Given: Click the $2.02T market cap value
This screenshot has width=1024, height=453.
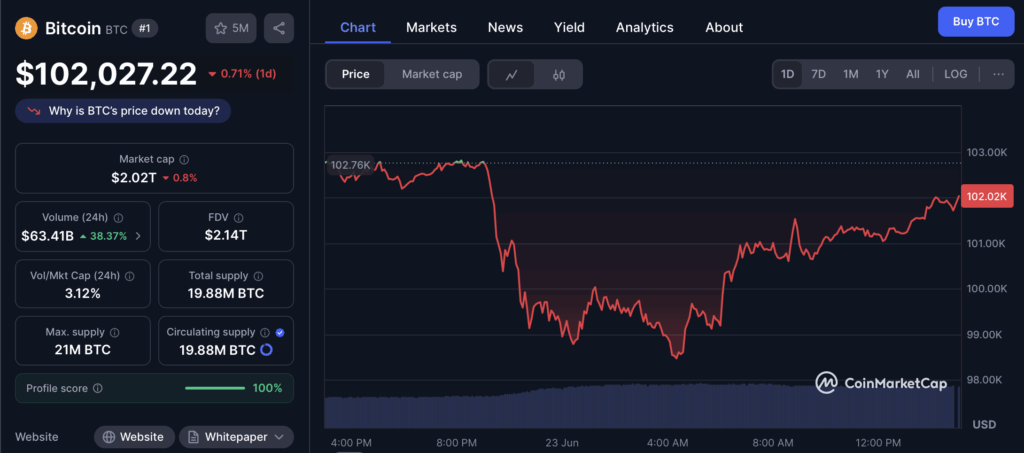Looking at the screenshot, I should 134,177.
